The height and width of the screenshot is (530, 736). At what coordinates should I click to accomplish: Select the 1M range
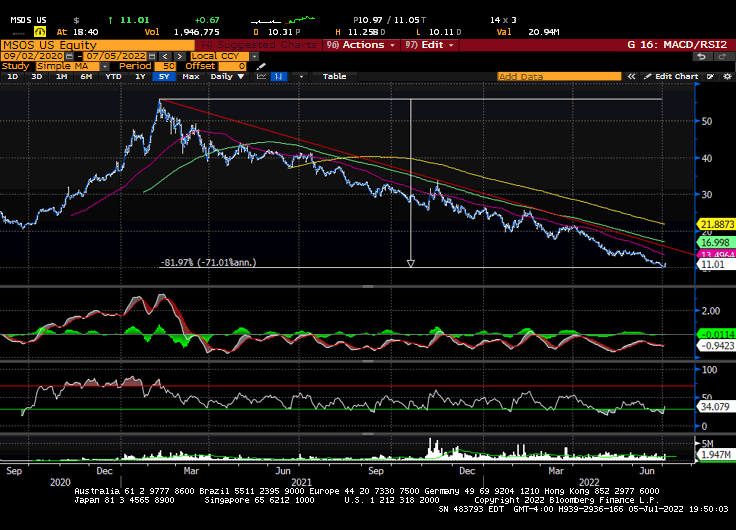point(61,77)
